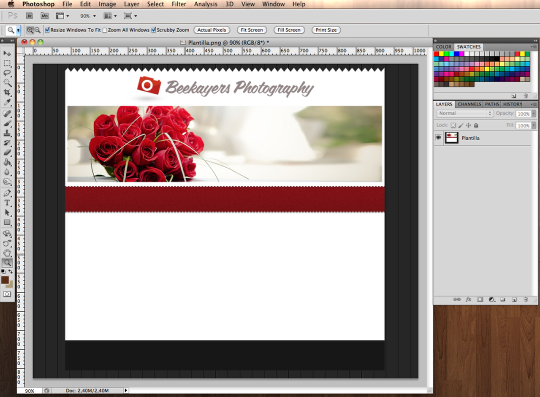
Task: Select the Eyedropper tool
Action: point(7,102)
